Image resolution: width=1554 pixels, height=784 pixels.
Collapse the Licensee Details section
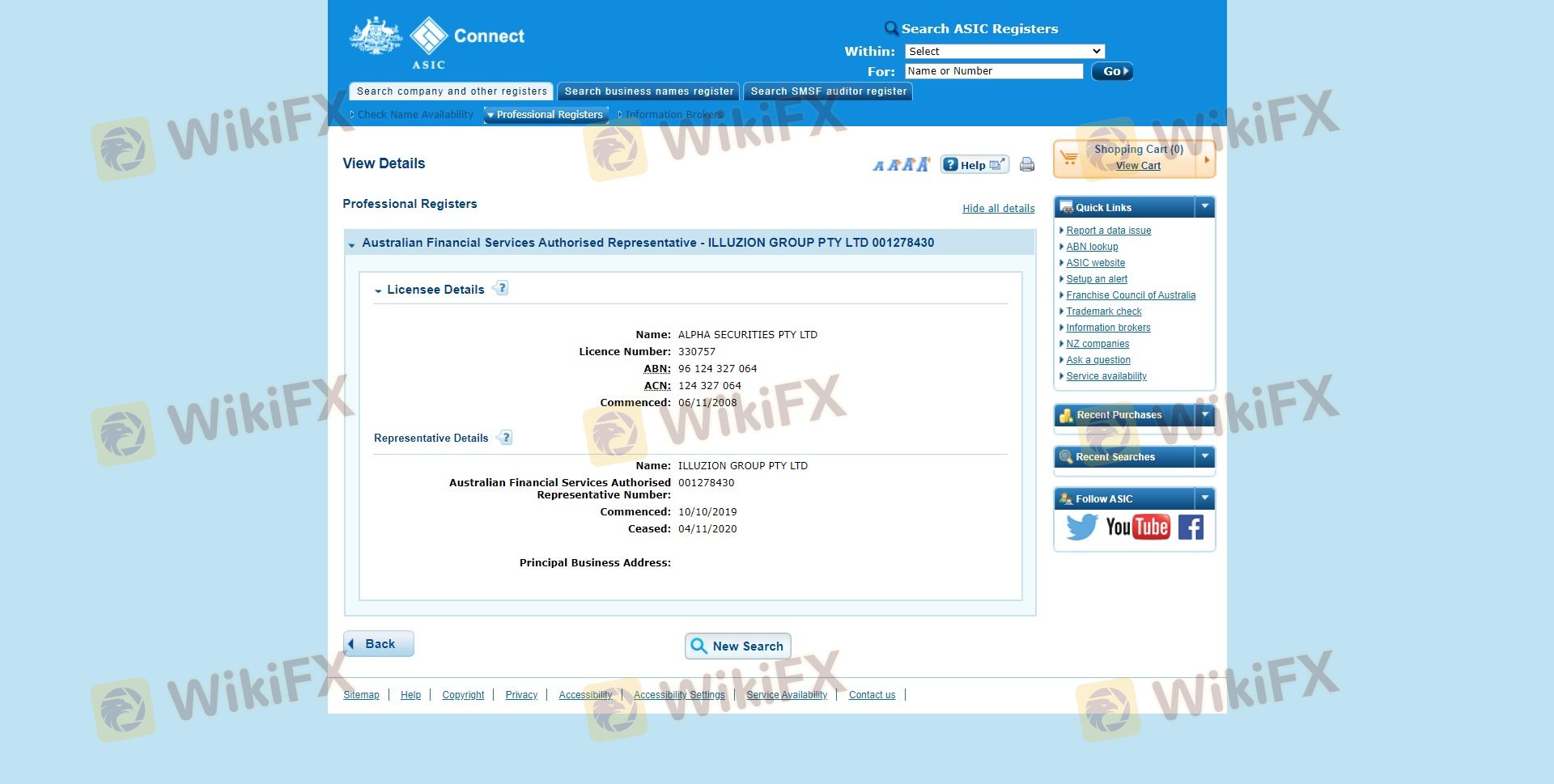(x=378, y=290)
